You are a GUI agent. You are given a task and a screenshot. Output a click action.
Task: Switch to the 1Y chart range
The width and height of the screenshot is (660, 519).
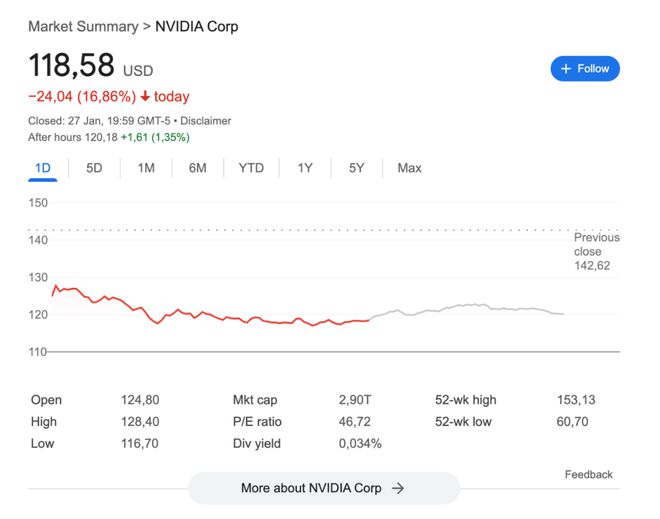point(305,168)
